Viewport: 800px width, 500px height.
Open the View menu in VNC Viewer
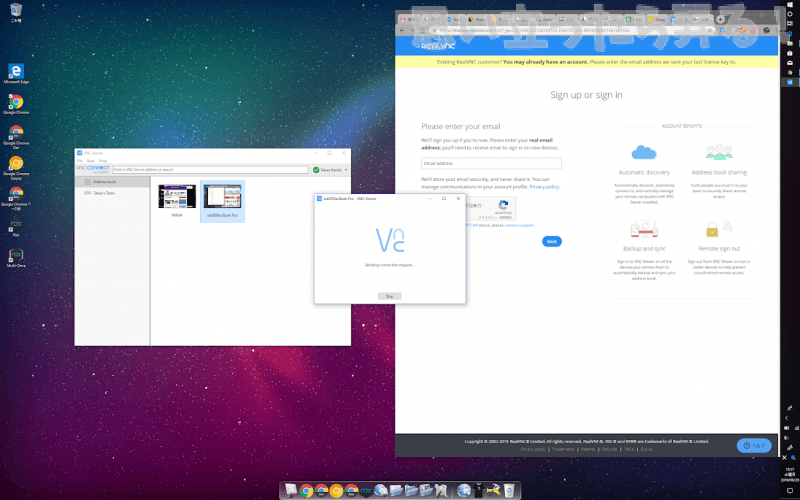[91, 161]
